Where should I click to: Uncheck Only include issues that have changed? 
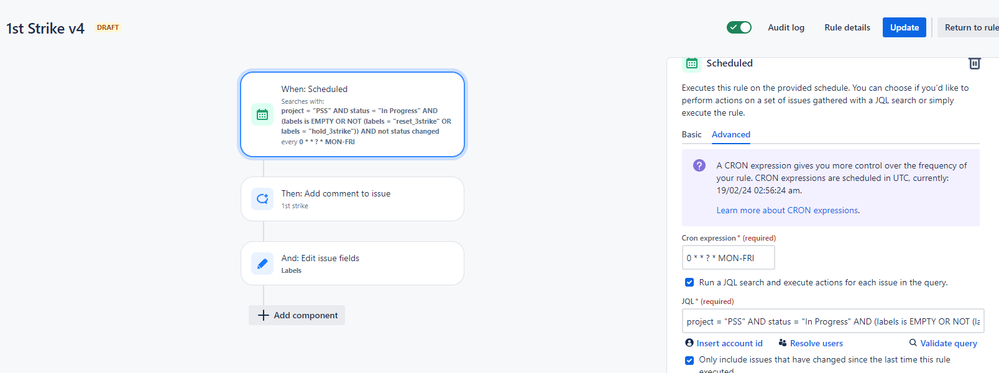[x=689, y=360]
